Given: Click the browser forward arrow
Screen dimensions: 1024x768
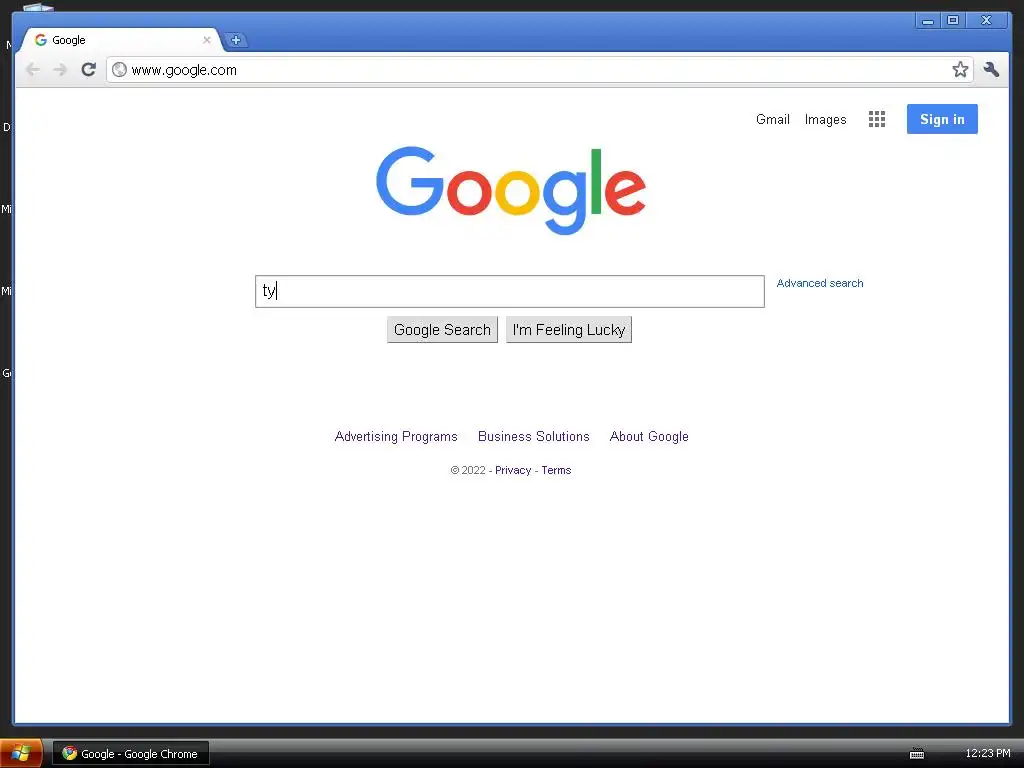Looking at the screenshot, I should coord(60,70).
